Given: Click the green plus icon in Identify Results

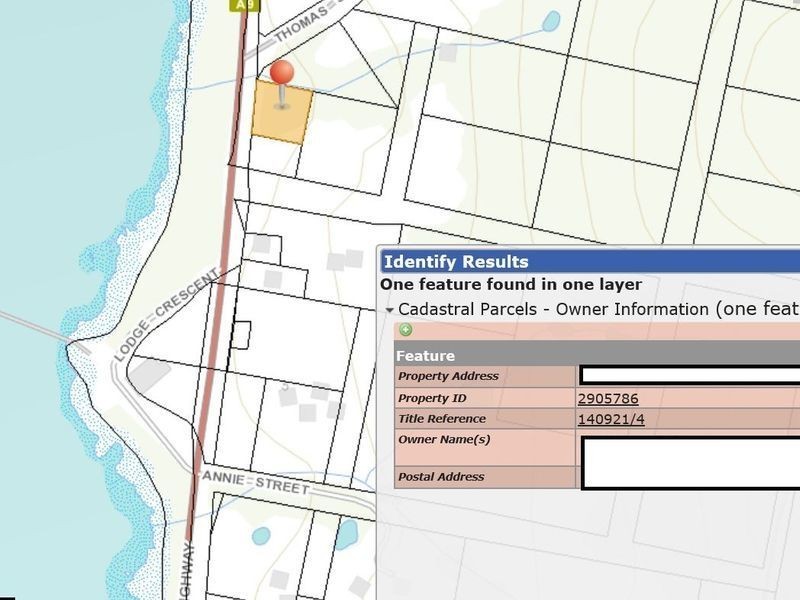Looking at the screenshot, I should [x=406, y=330].
